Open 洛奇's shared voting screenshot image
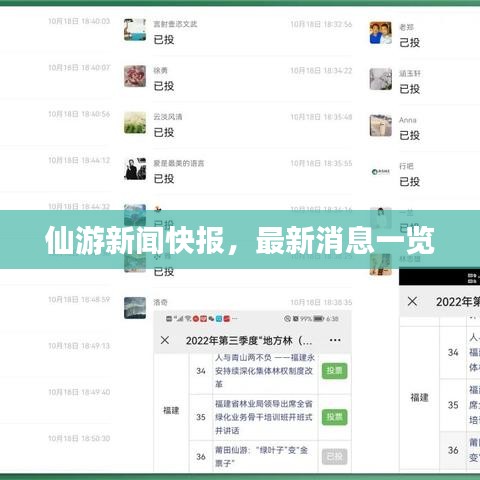The height and width of the screenshot is (480, 480). 252,391
